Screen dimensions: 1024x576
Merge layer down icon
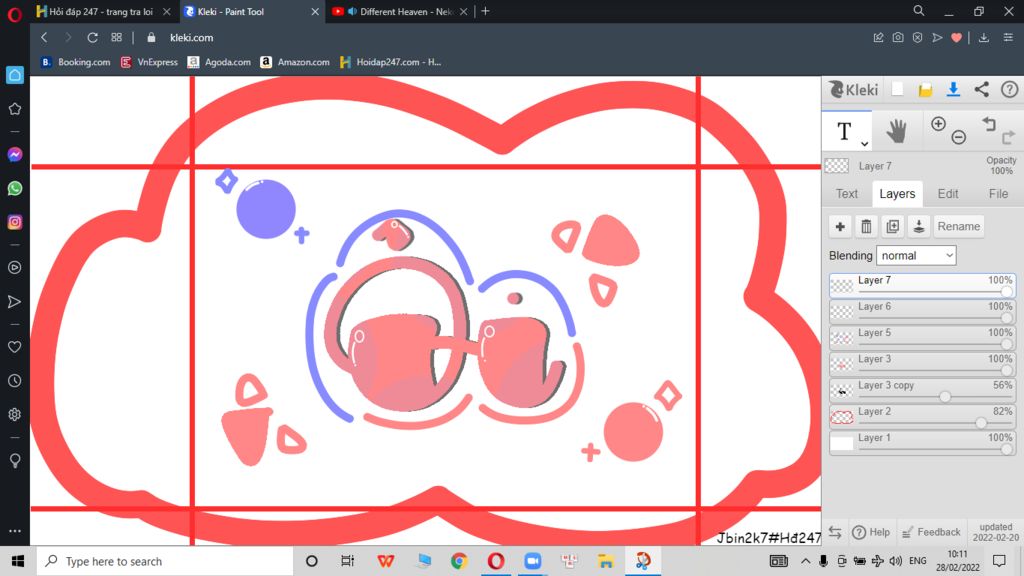point(918,227)
